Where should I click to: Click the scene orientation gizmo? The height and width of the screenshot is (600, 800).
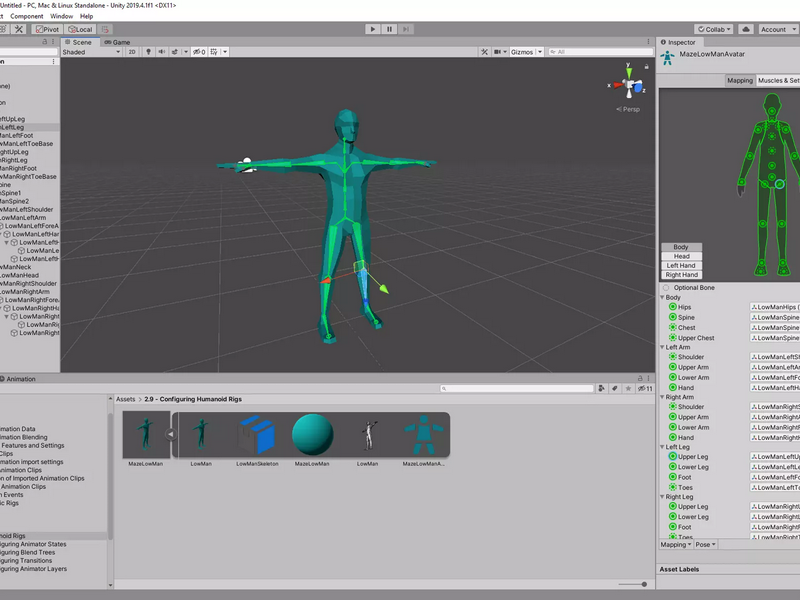point(629,83)
